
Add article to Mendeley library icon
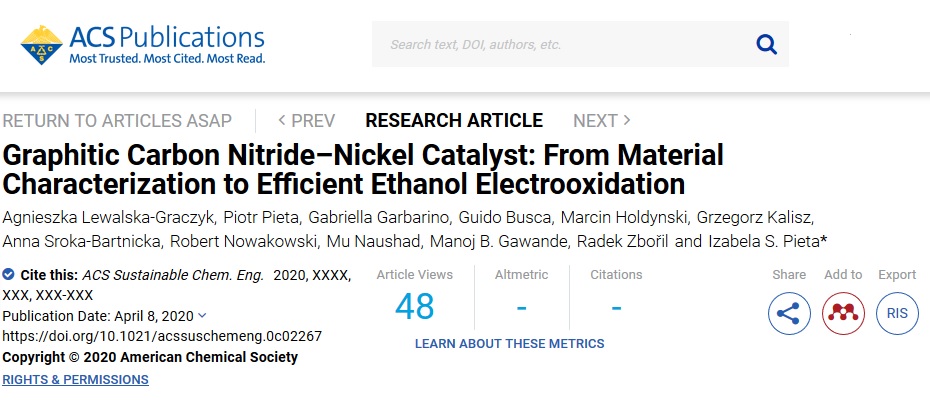point(843,314)
